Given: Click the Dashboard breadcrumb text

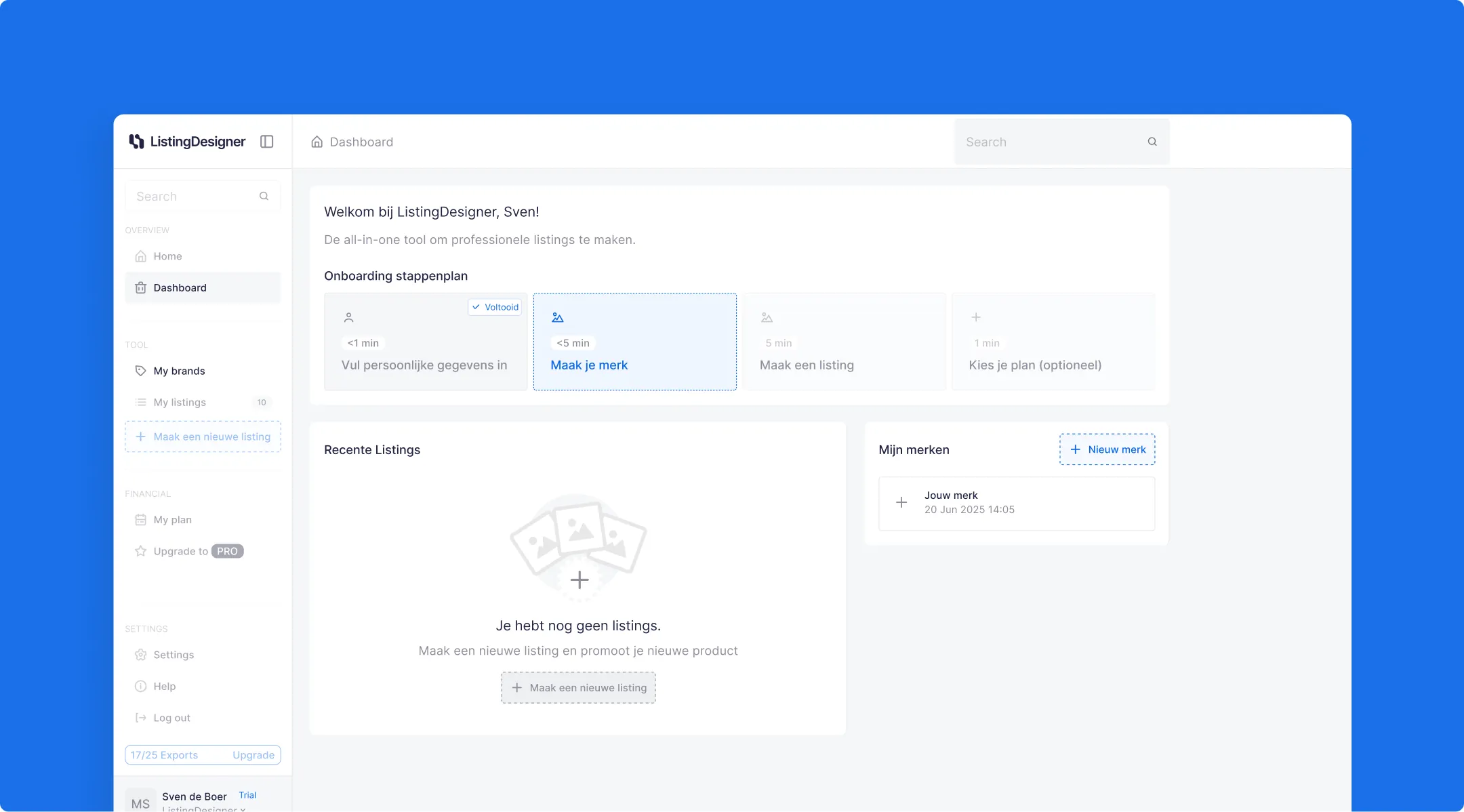Looking at the screenshot, I should point(361,142).
